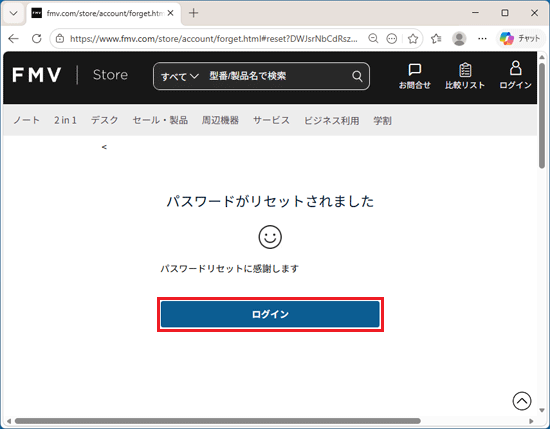This screenshot has height=429, width=550.
Task: Open お問合せ chat bubble icon
Action: pos(415,76)
